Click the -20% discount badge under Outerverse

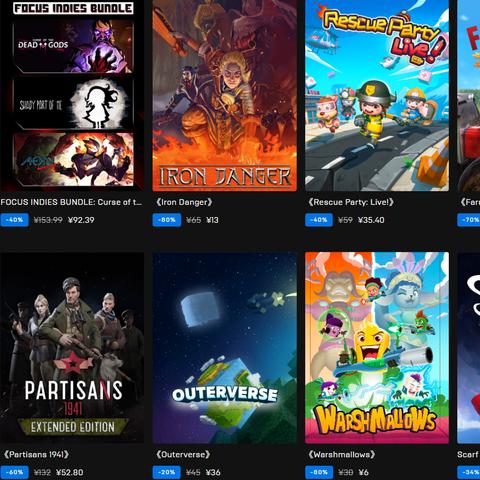pyautogui.click(x=167, y=472)
